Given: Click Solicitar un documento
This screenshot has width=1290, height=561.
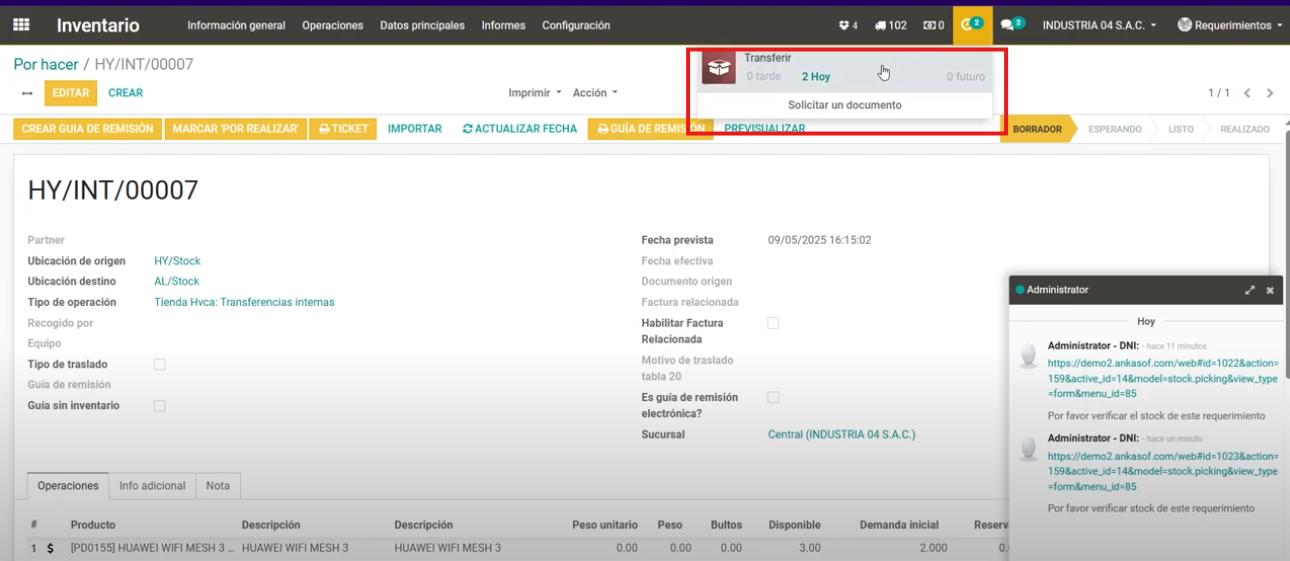Looking at the screenshot, I should click(845, 105).
